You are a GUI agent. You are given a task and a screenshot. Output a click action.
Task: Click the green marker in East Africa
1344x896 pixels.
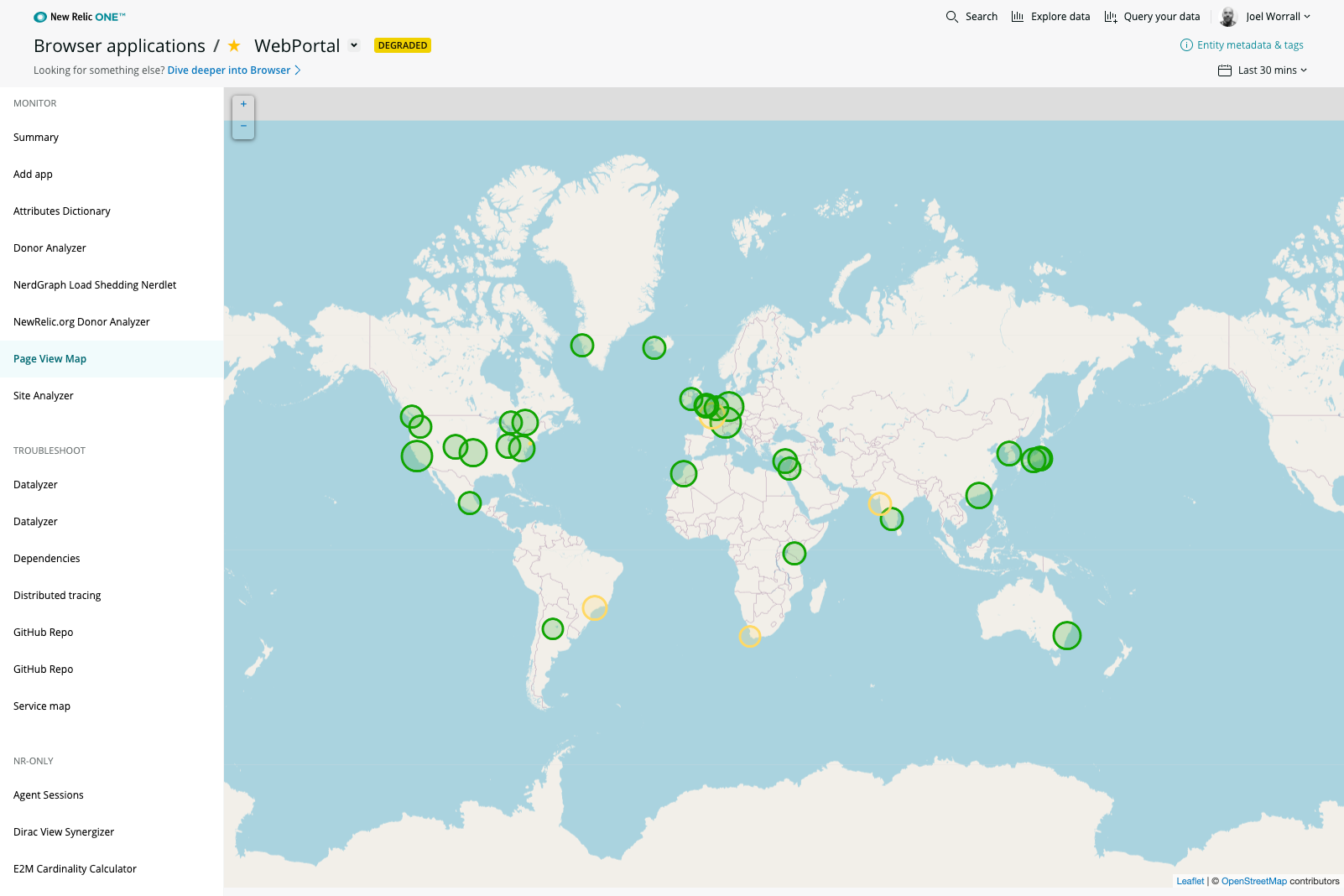[x=794, y=554]
